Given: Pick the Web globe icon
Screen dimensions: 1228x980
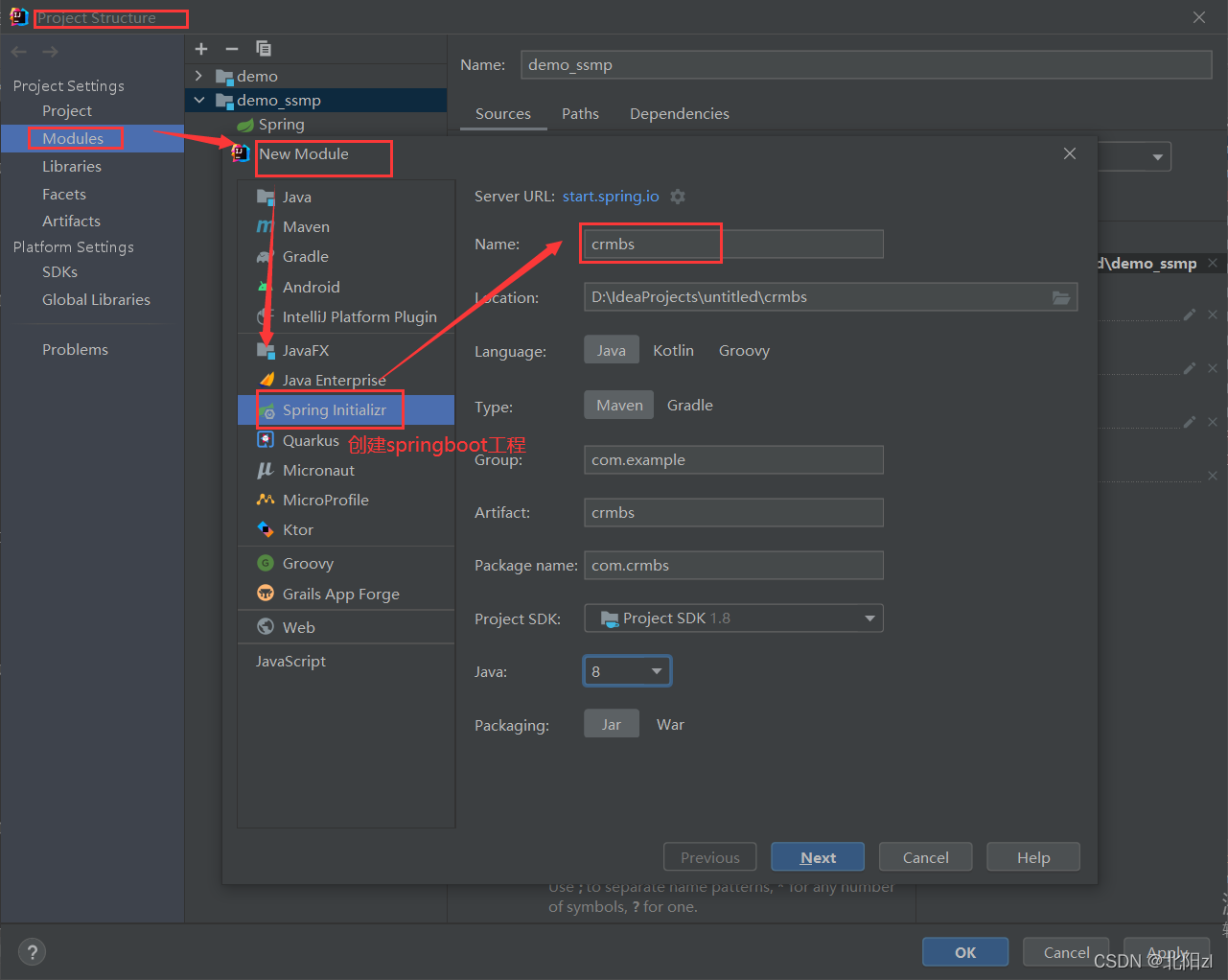Looking at the screenshot, I should (x=266, y=626).
